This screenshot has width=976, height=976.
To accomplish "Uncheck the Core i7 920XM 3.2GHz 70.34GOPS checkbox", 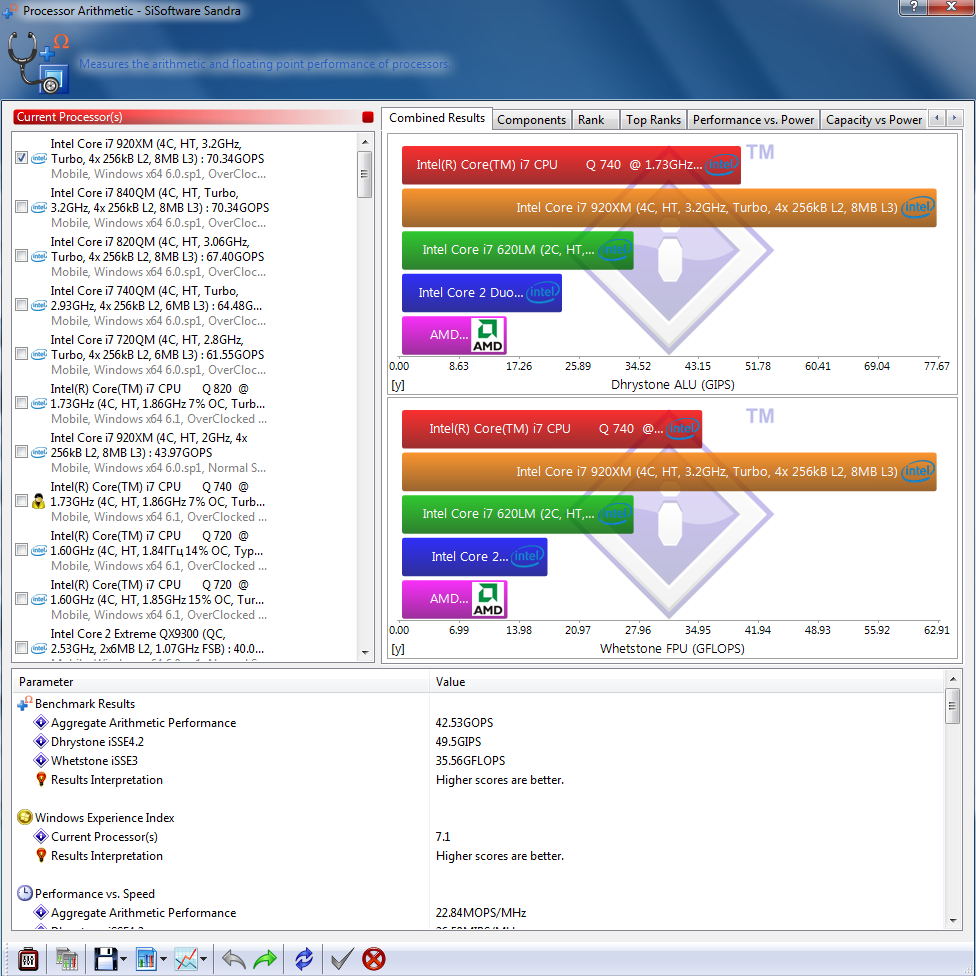I will point(21,157).
